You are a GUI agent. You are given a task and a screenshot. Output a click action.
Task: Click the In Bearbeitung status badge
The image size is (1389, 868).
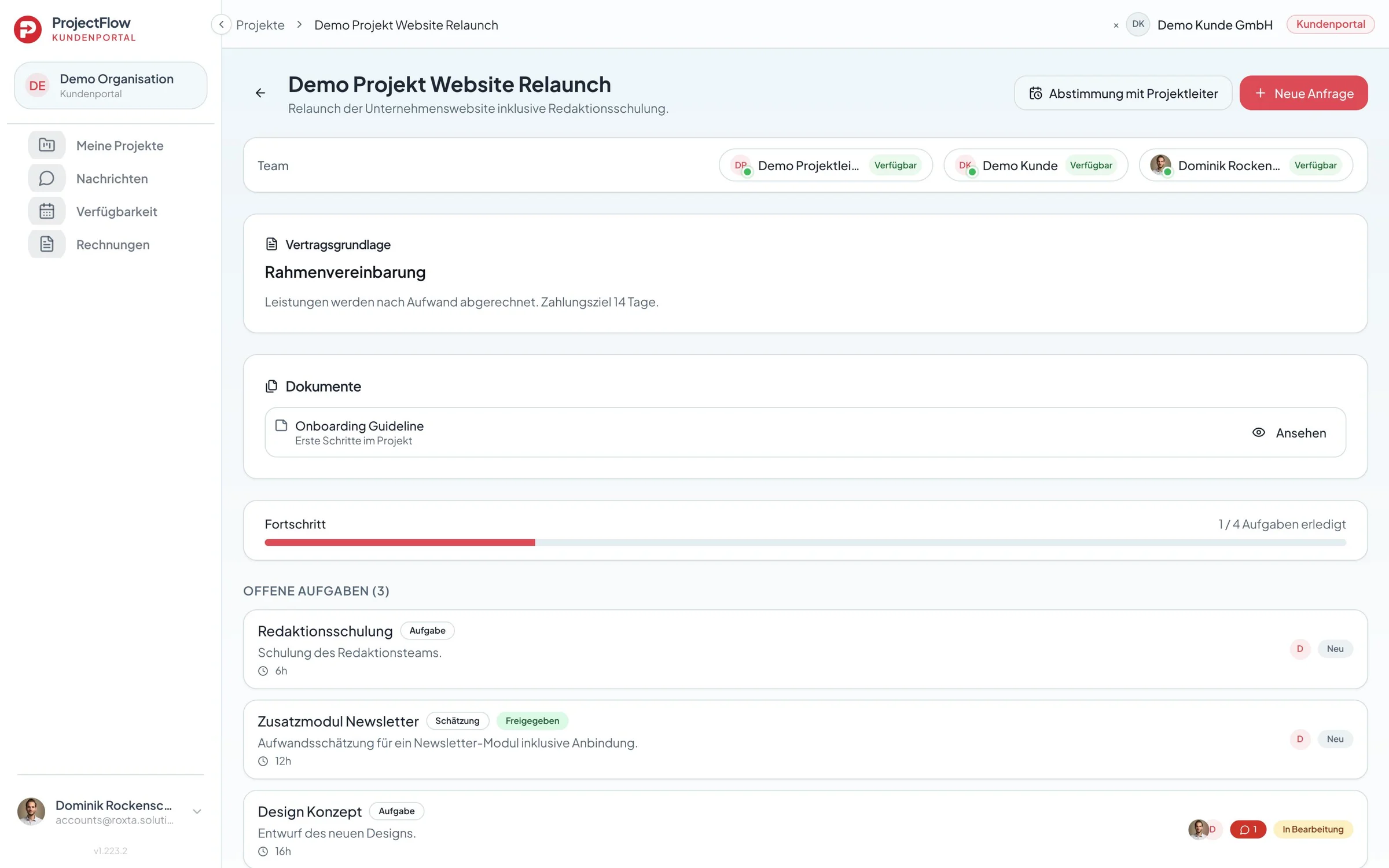[1313, 829]
